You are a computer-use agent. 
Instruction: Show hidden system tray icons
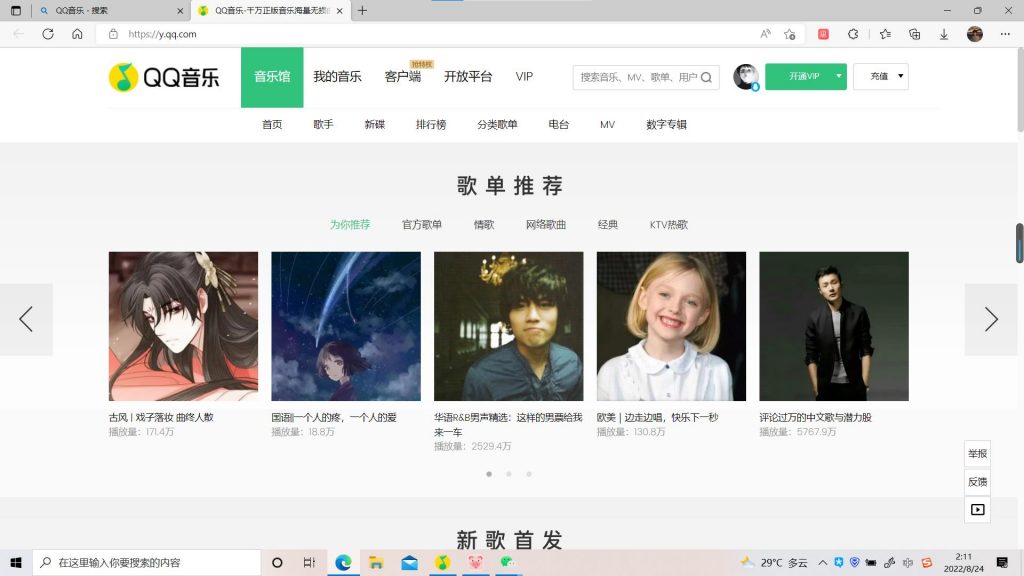click(x=822, y=562)
